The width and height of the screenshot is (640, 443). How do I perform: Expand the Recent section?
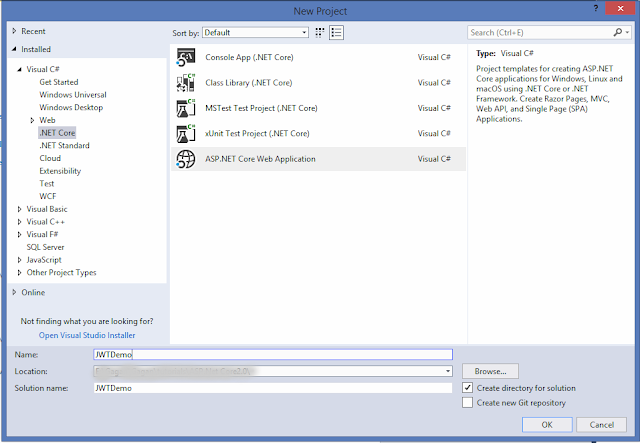[x=14, y=31]
